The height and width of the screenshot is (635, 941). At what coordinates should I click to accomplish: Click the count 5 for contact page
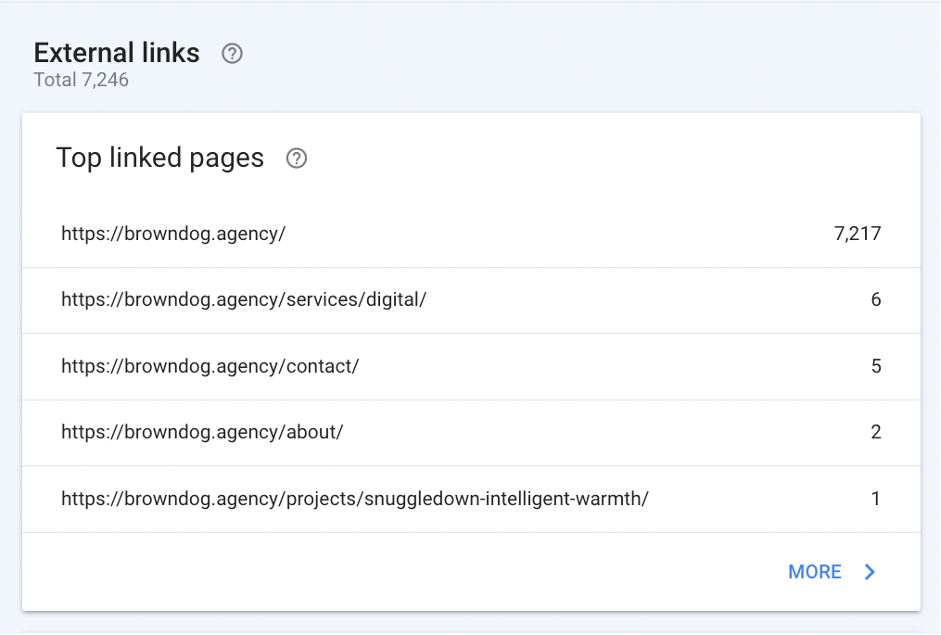click(x=876, y=366)
